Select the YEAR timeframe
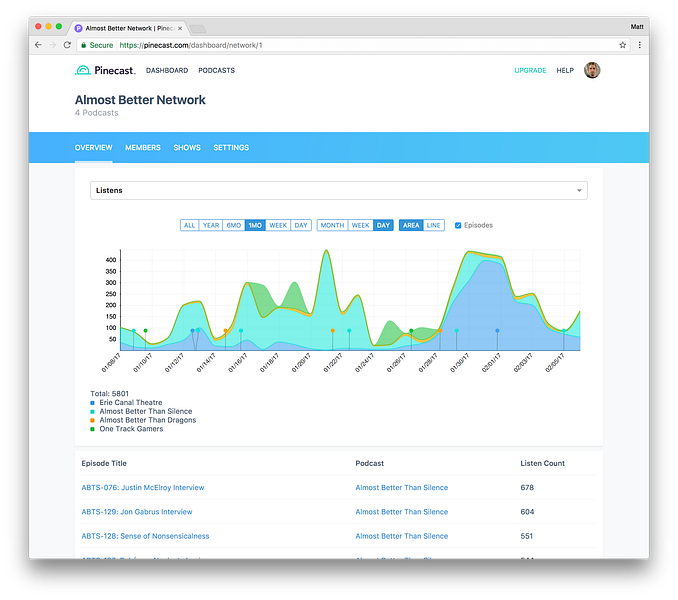Viewport: 678px width, 600px height. click(x=211, y=225)
